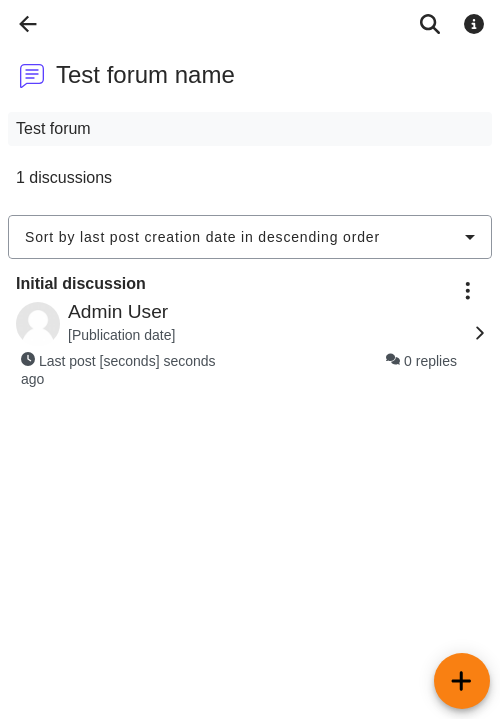Click the Publication date text
The image size is (500, 720).
122,335
